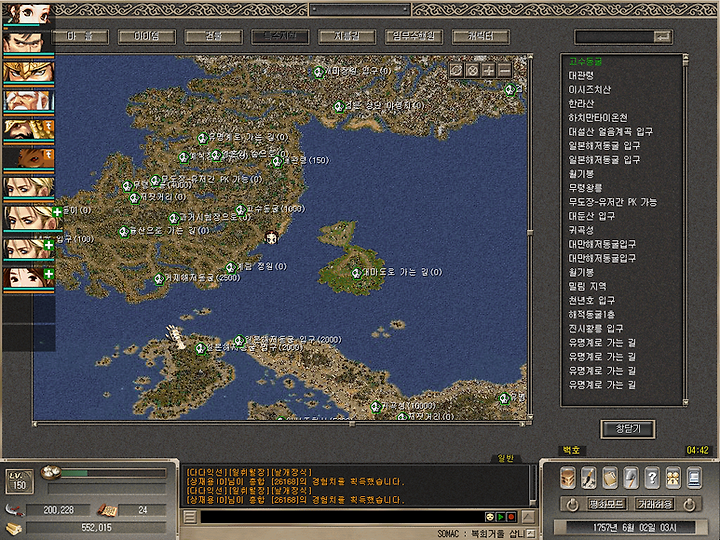Click the enter arrow beside the search field
This screenshot has height=540, width=720.
point(663,37)
